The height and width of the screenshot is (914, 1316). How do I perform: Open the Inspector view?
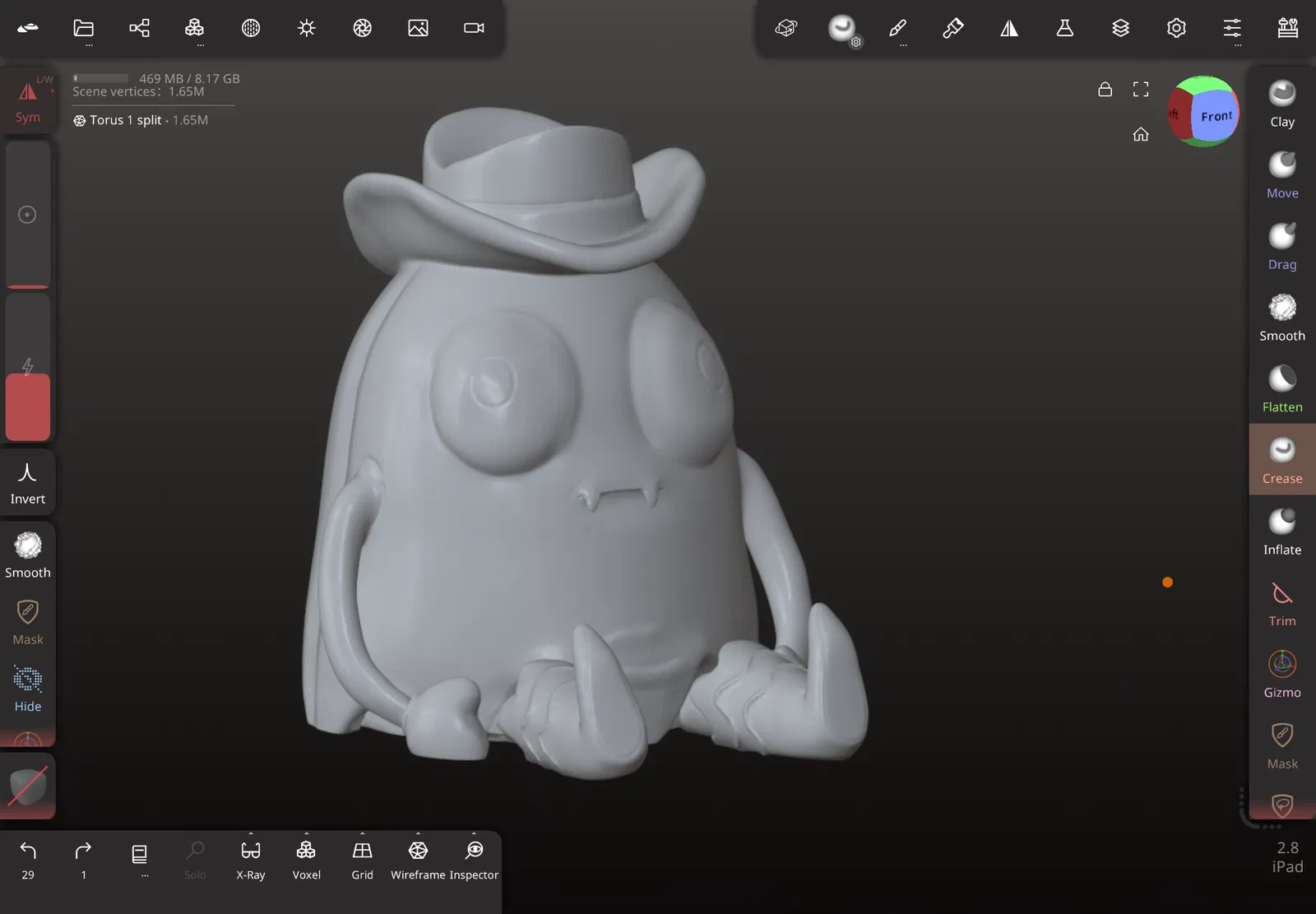point(474,859)
